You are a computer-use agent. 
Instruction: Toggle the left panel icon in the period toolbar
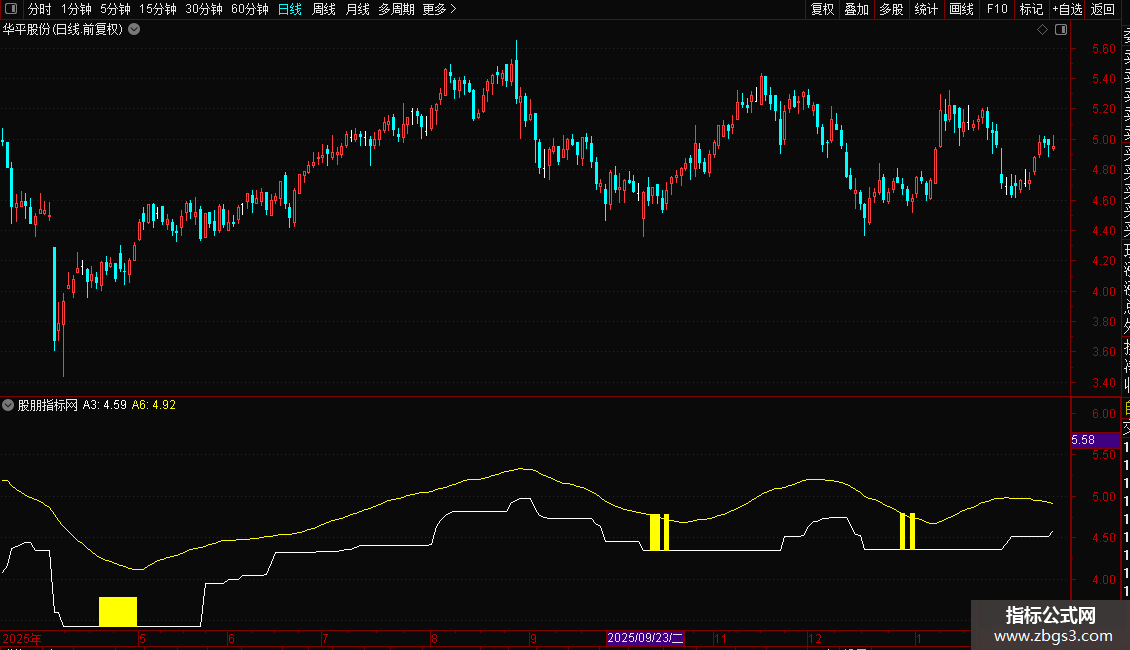tap(11, 9)
